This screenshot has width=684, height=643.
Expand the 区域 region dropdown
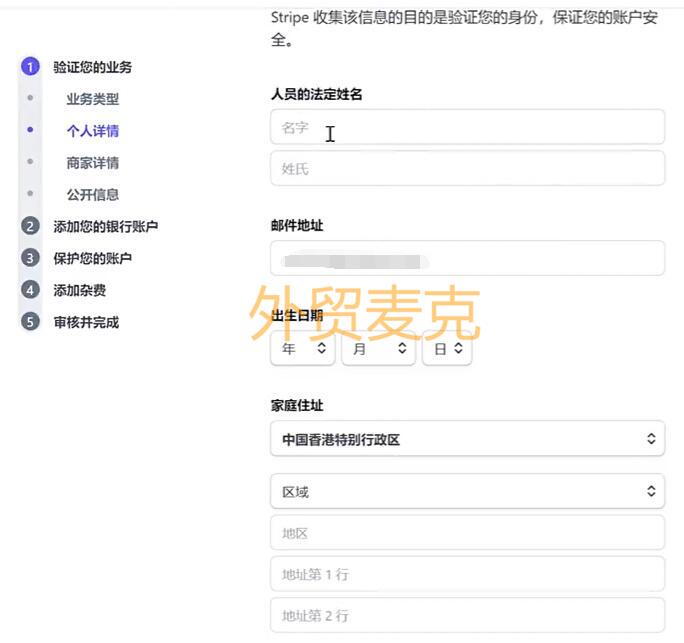[x=467, y=491]
